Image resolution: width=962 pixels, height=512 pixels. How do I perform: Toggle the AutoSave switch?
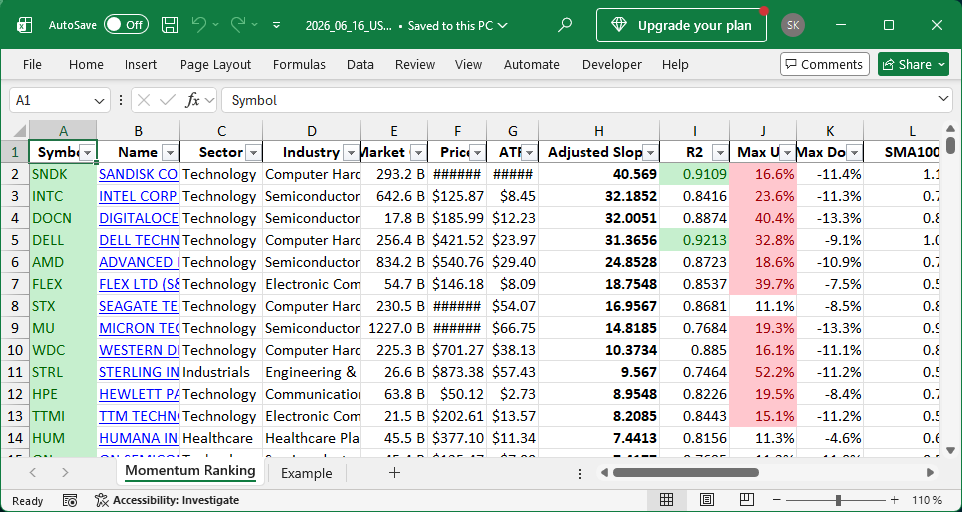(x=126, y=25)
